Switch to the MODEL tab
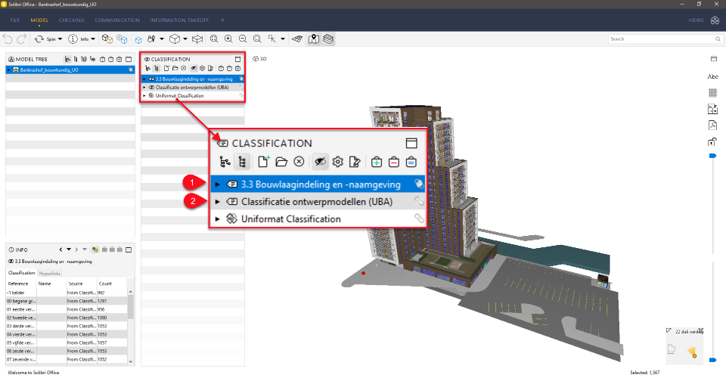726x378 pixels. coord(39,20)
